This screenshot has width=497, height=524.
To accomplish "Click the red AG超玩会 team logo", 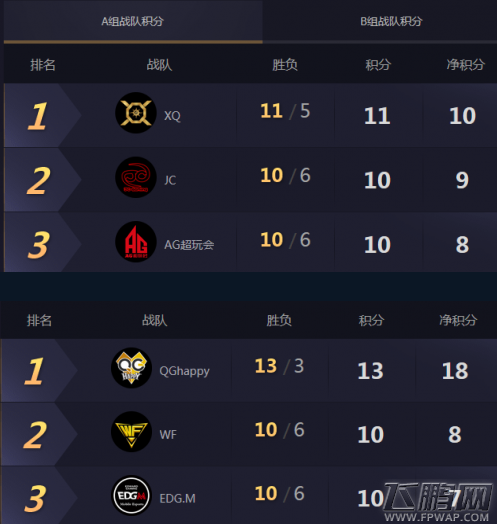I will pos(136,242).
